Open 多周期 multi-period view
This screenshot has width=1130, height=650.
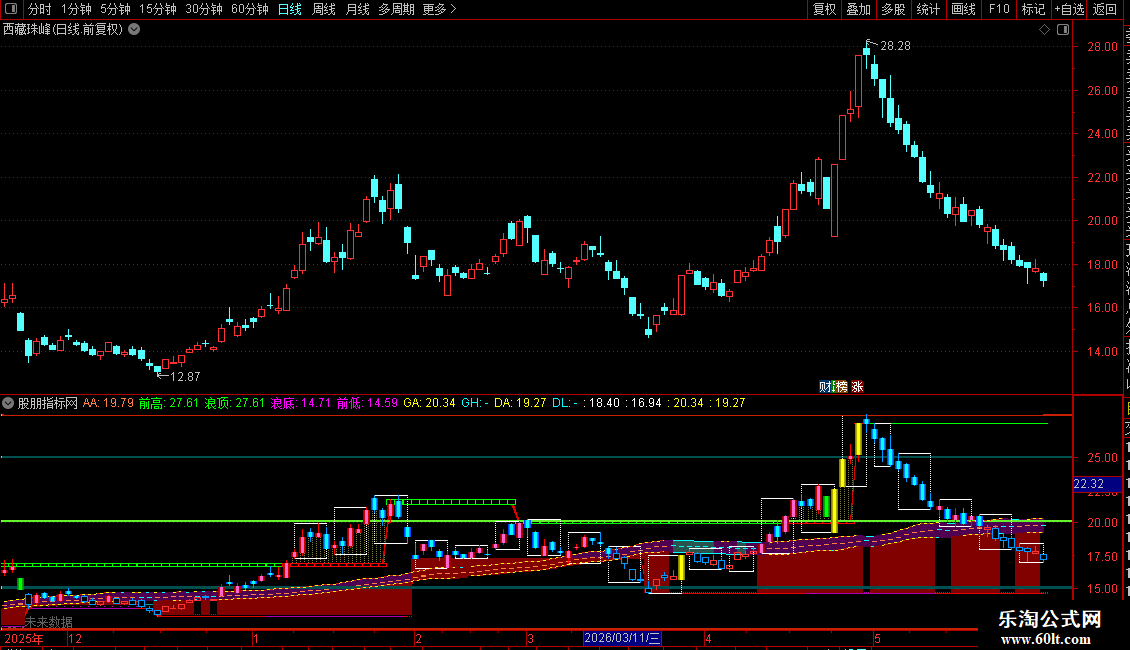[x=396, y=9]
